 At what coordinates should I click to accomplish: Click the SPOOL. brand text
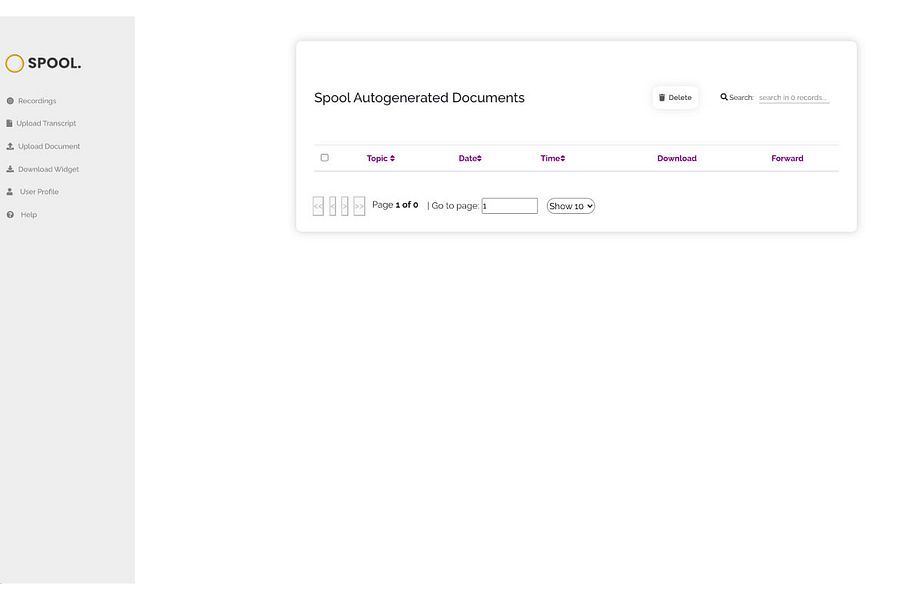[55, 63]
